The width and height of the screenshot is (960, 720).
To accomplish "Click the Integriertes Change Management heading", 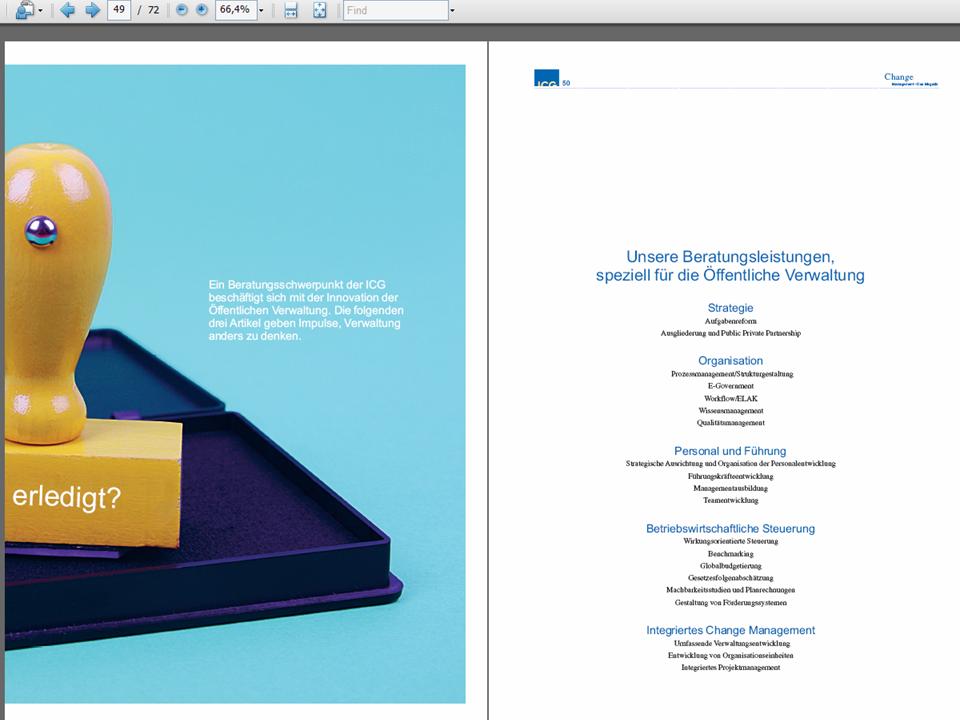I will 730,630.
